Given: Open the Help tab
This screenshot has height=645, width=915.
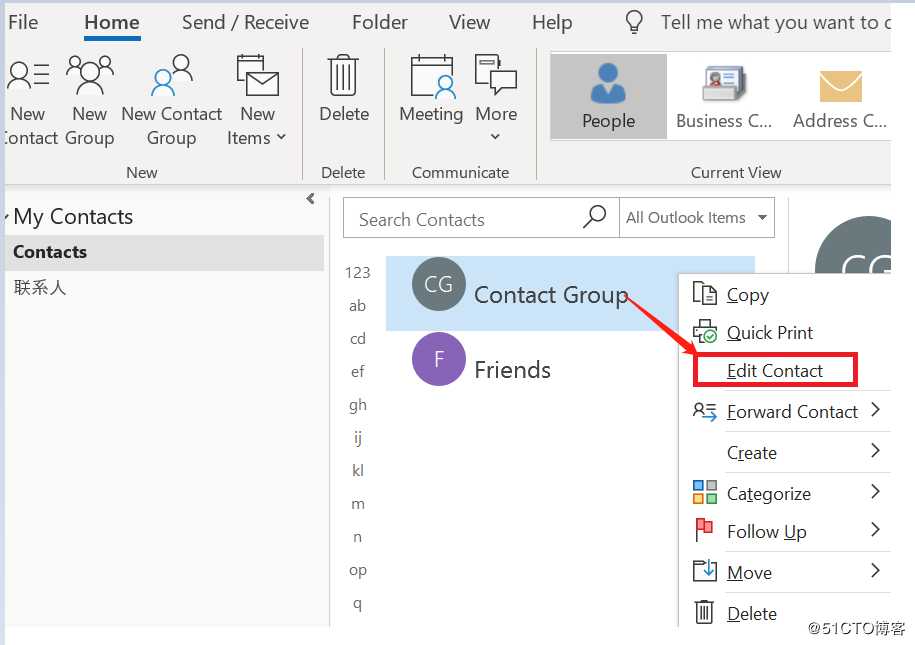Looking at the screenshot, I should 551,22.
